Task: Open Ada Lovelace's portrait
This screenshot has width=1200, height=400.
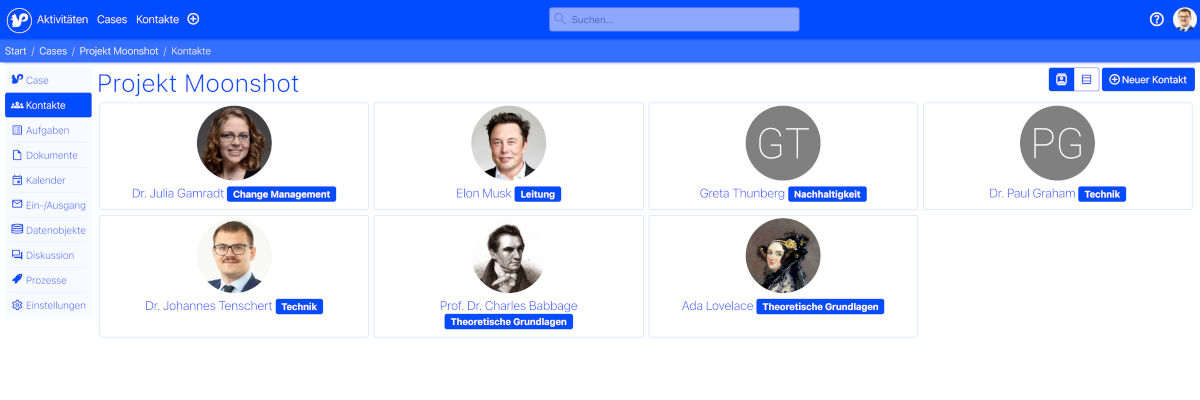Action: coord(783,256)
